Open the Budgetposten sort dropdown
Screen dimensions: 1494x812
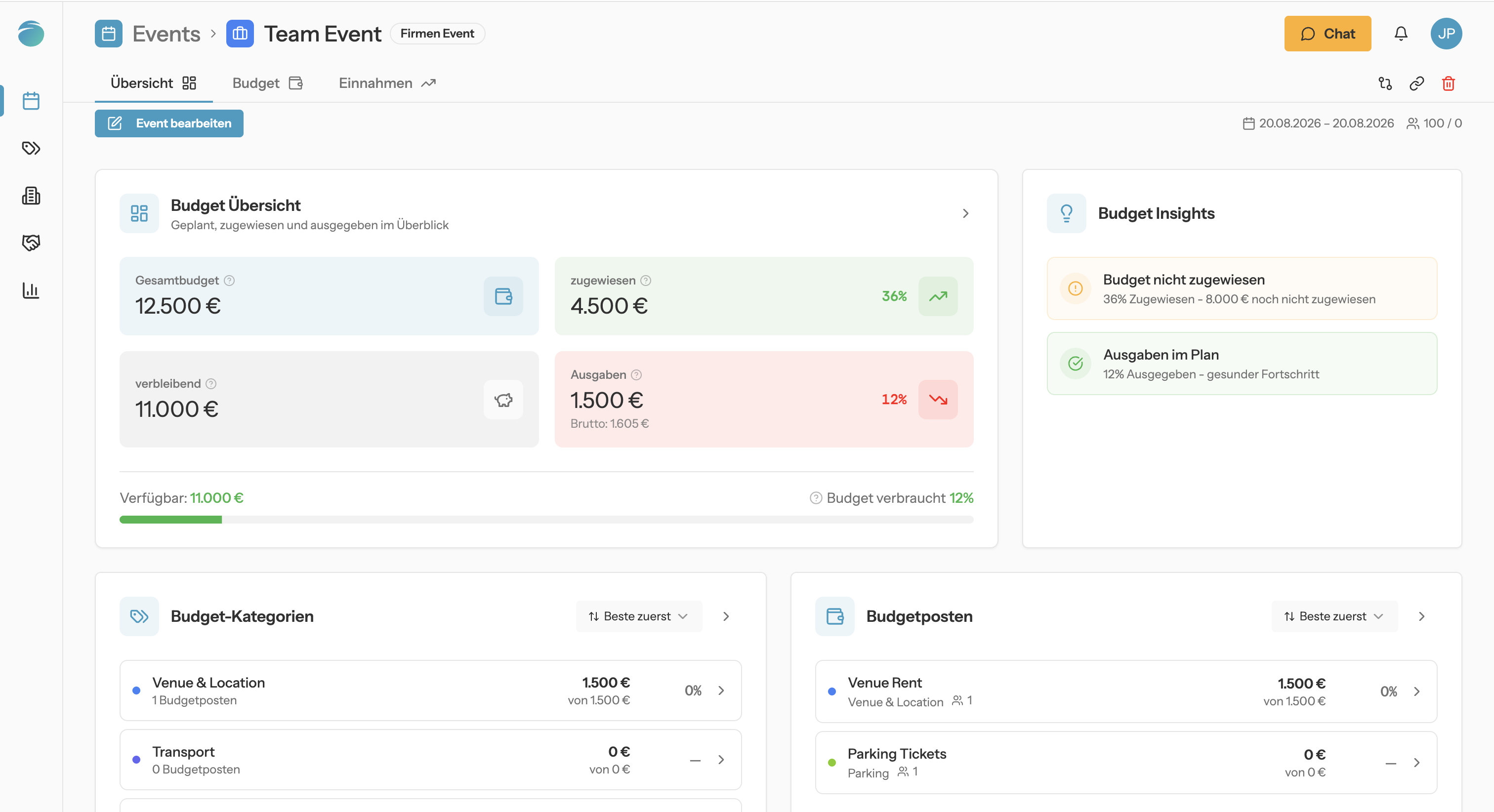coord(1334,616)
